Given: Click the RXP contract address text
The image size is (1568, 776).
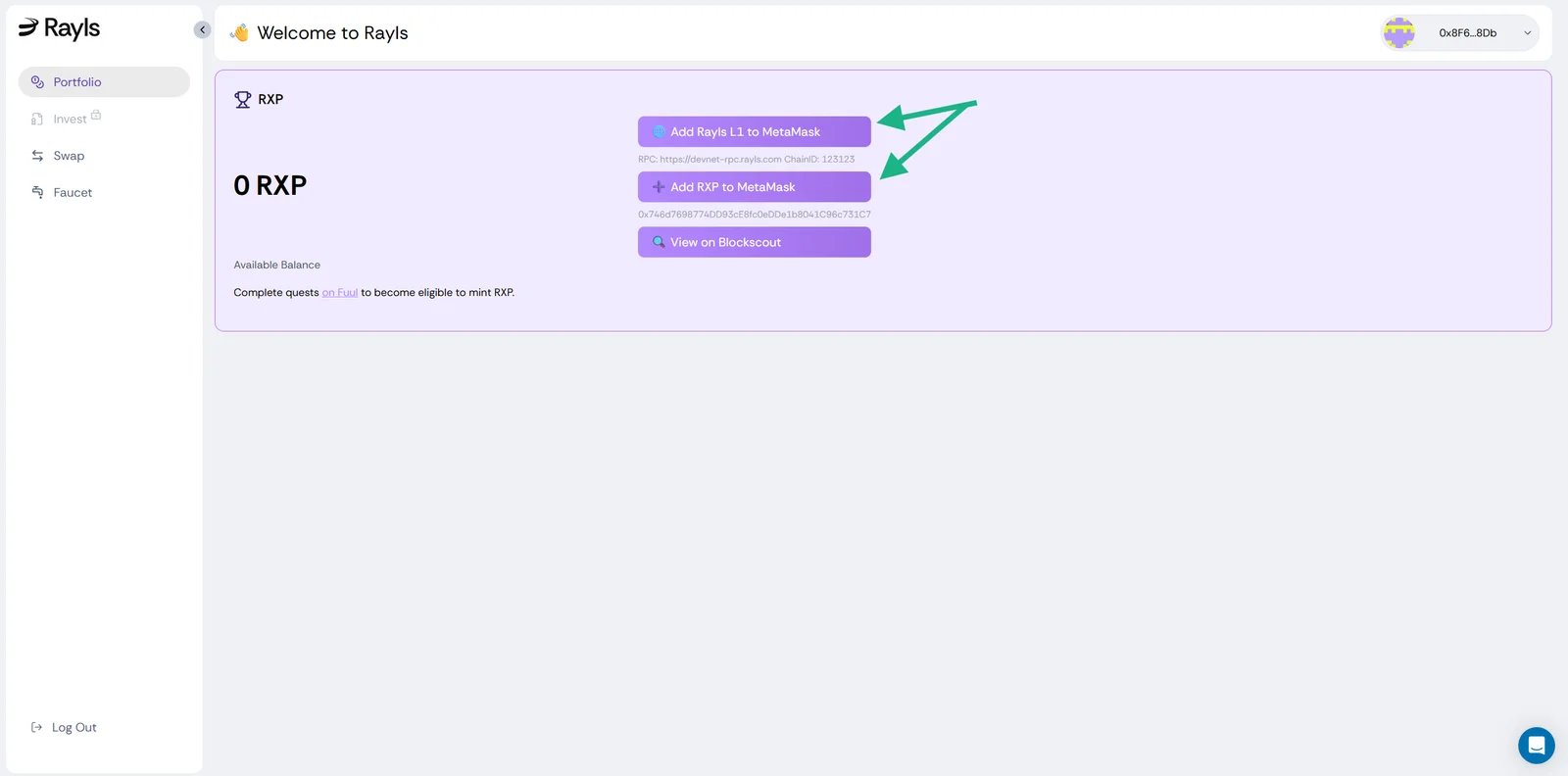Looking at the screenshot, I should [755, 215].
